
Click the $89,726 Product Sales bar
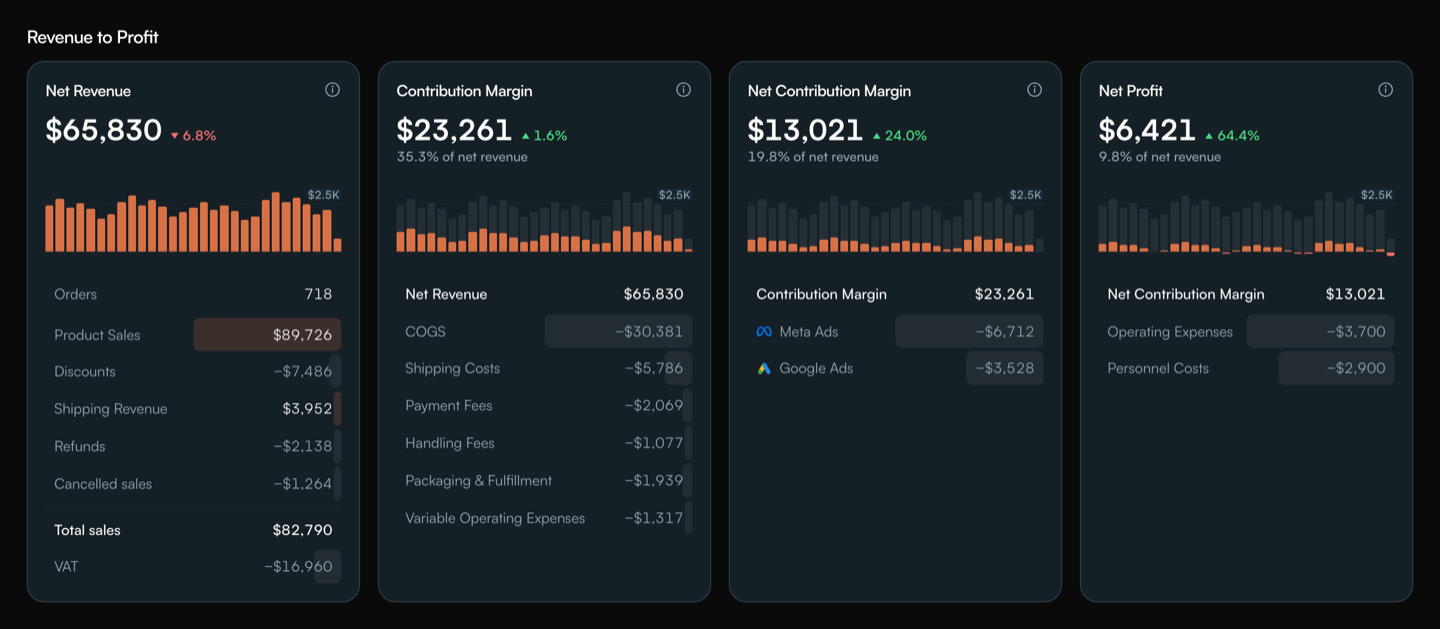coord(267,335)
